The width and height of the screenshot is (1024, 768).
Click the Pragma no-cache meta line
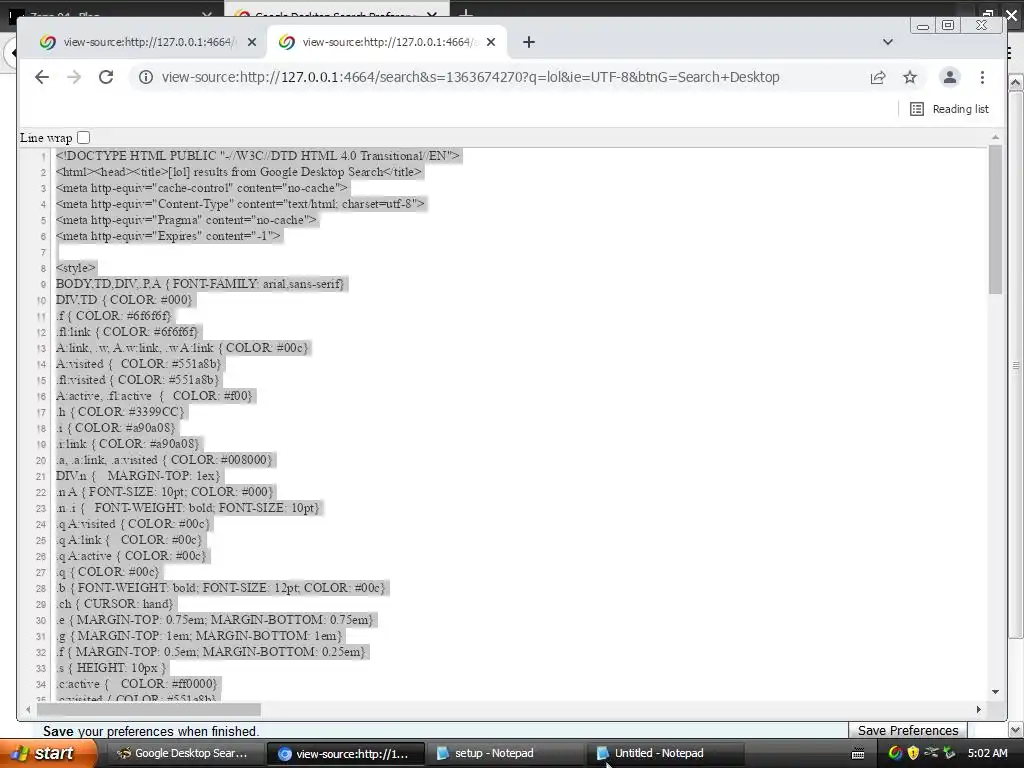[x=187, y=219]
